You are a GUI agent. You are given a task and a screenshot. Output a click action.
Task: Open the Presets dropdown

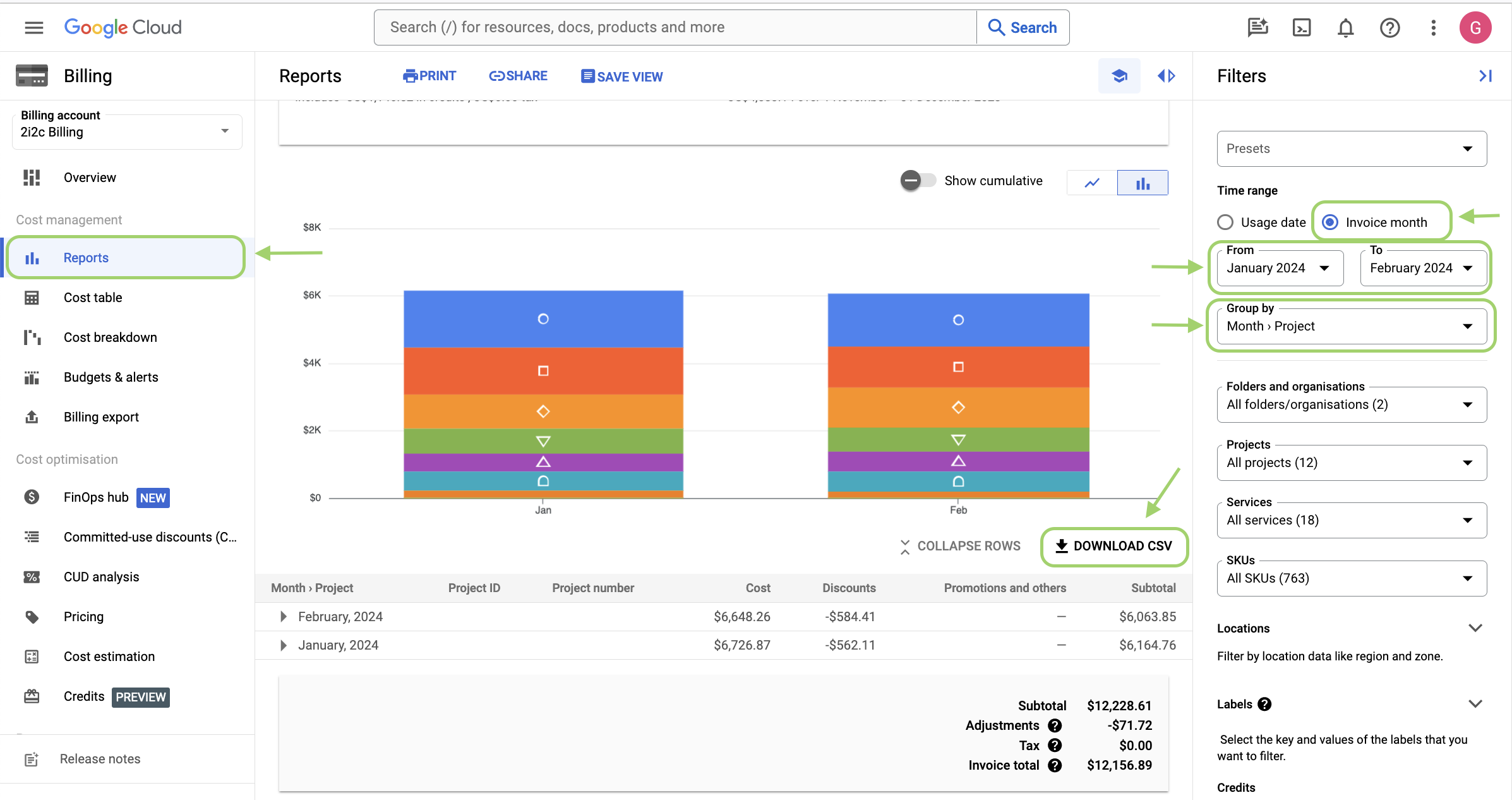point(1352,148)
